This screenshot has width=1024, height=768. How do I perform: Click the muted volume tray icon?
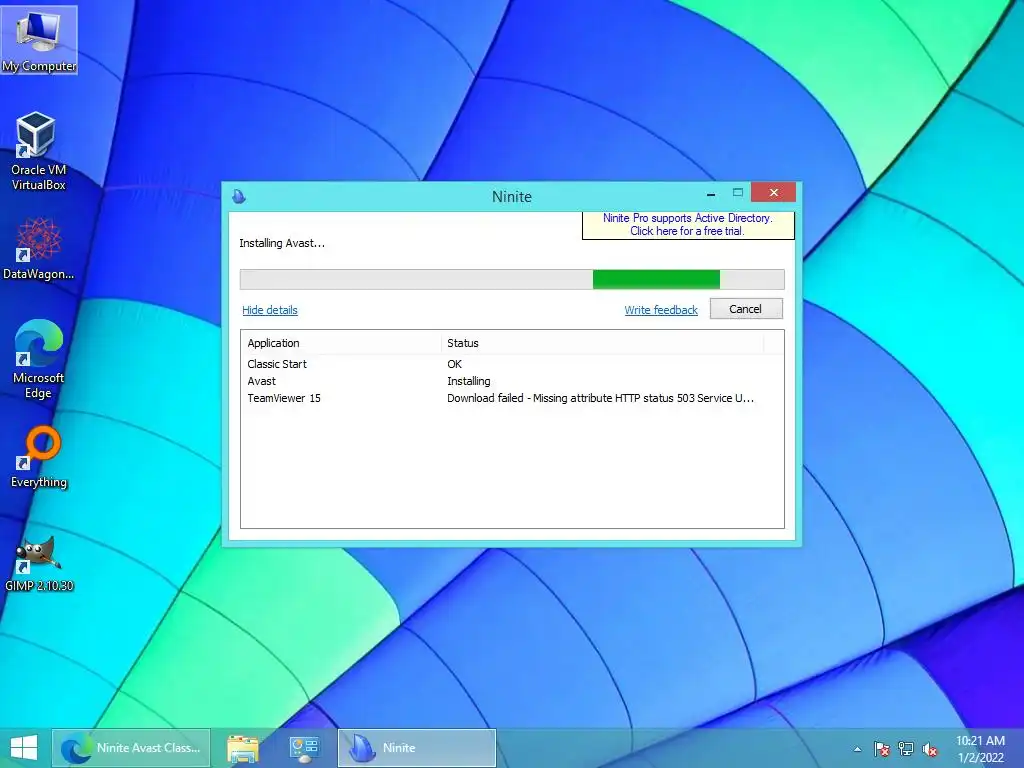tap(930, 749)
